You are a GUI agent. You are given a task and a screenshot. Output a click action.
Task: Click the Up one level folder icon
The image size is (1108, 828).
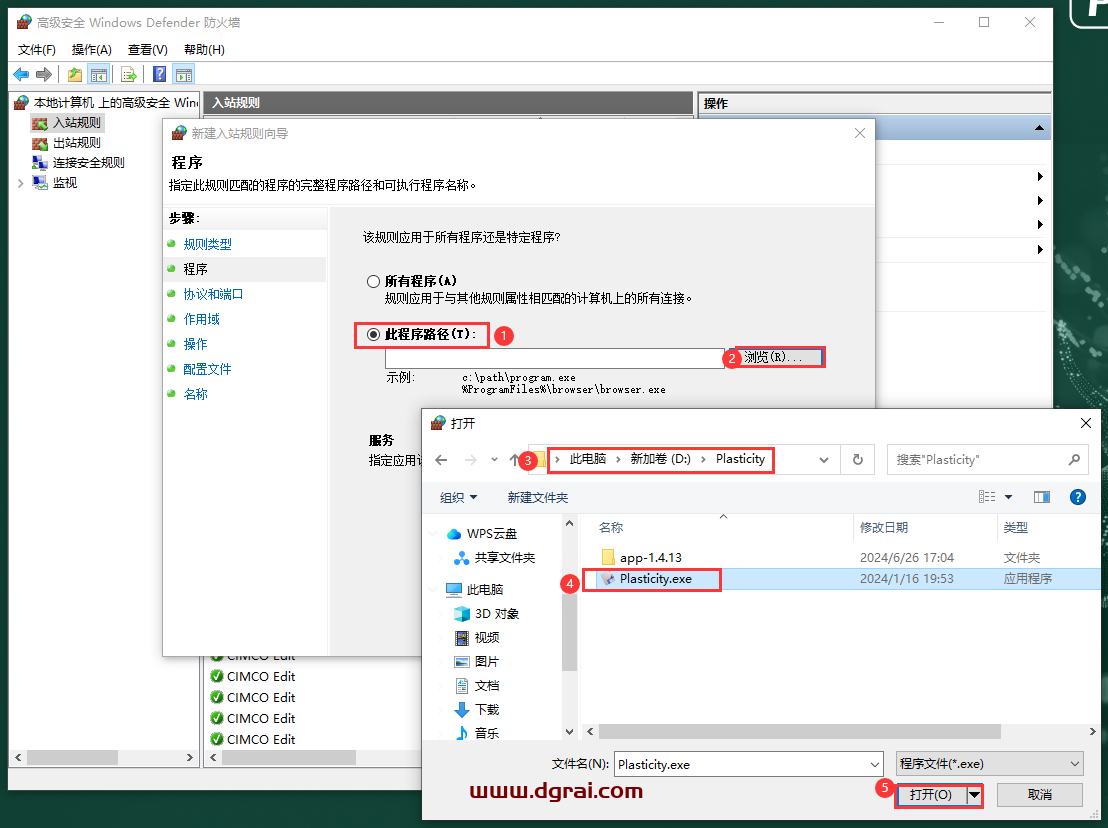(x=75, y=74)
